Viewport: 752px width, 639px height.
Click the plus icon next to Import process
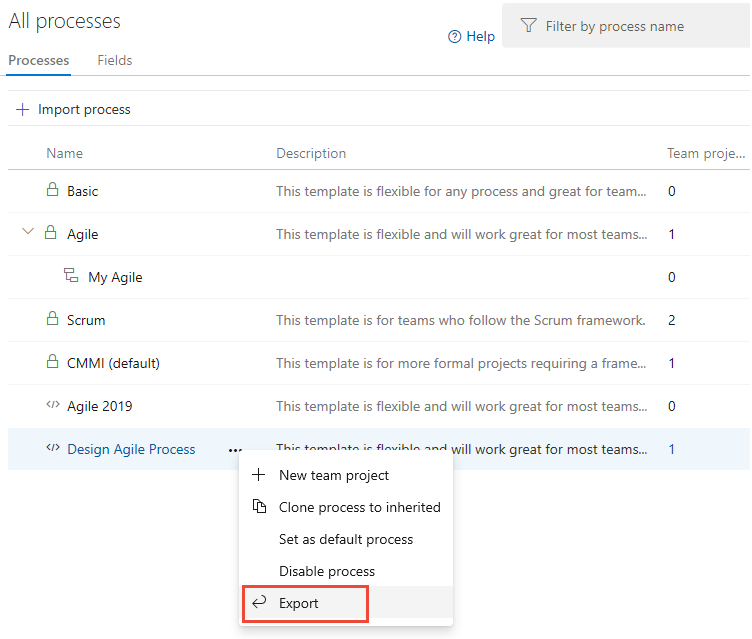(23, 109)
